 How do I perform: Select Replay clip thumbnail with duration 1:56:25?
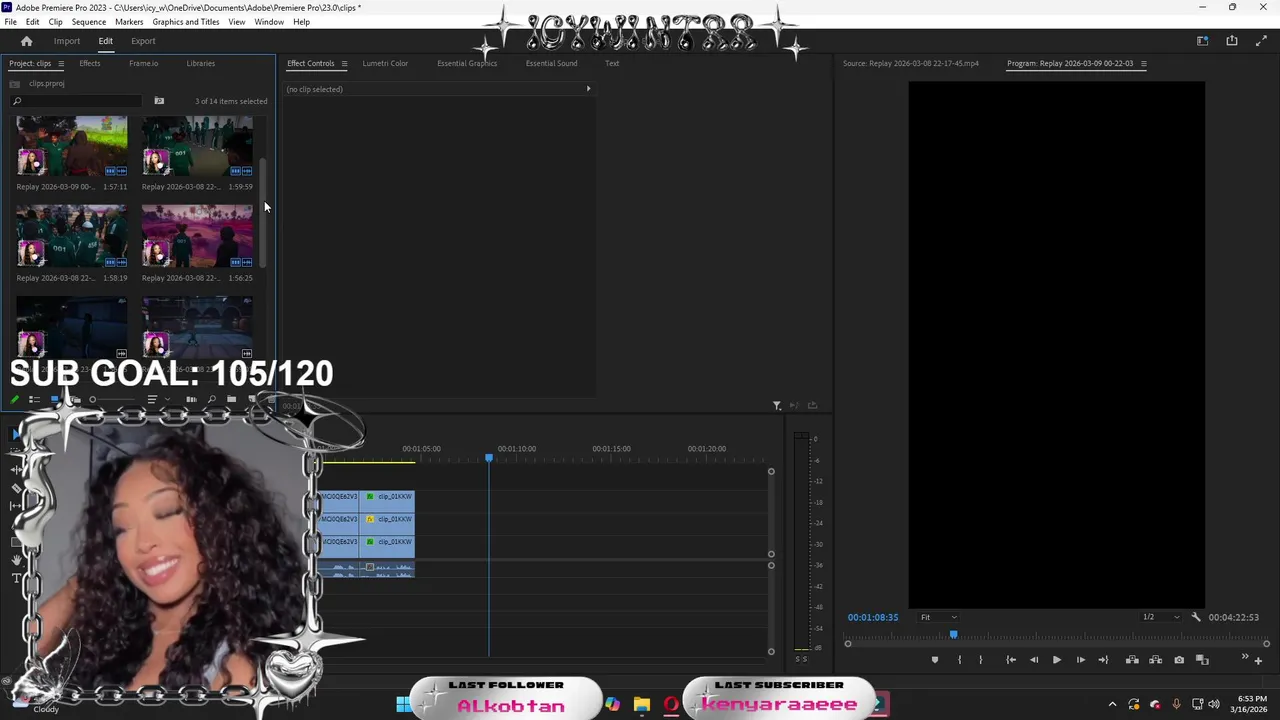click(197, 237)
